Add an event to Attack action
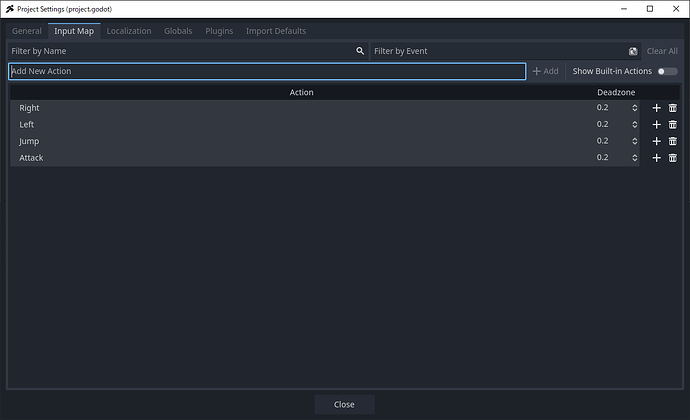 656,158
